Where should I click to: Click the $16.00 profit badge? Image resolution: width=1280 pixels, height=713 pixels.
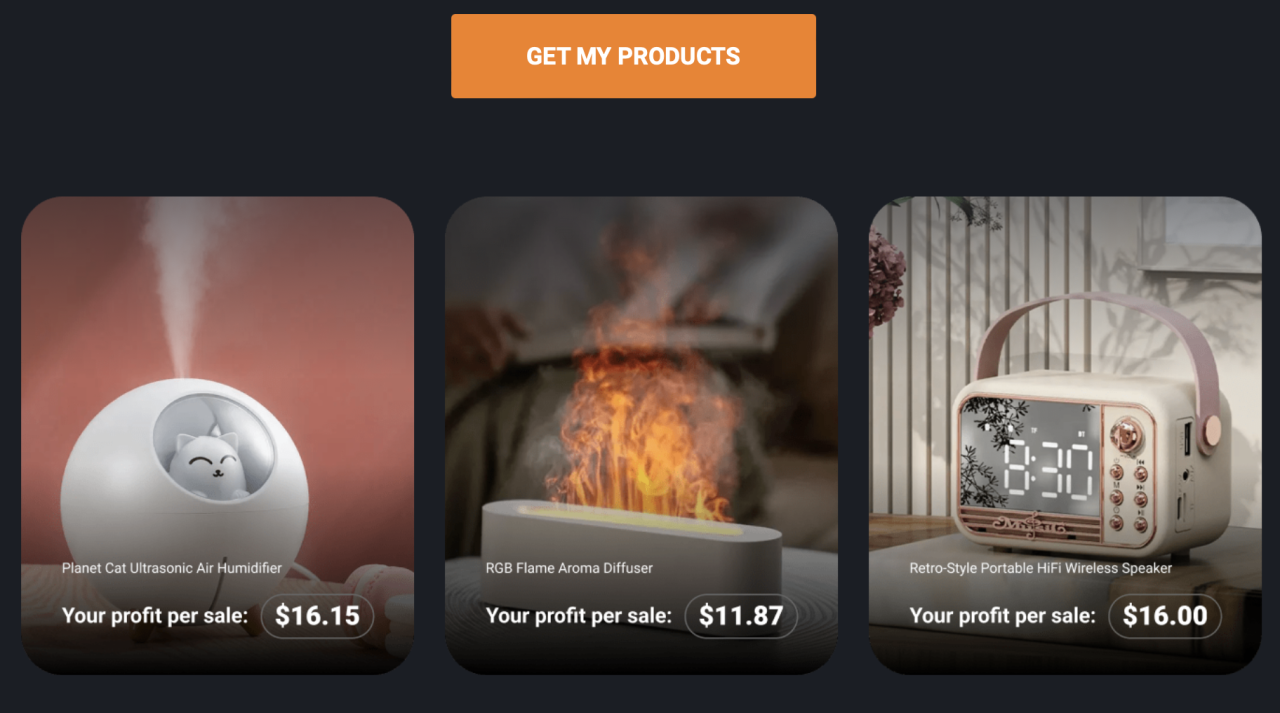point(1164,616)
